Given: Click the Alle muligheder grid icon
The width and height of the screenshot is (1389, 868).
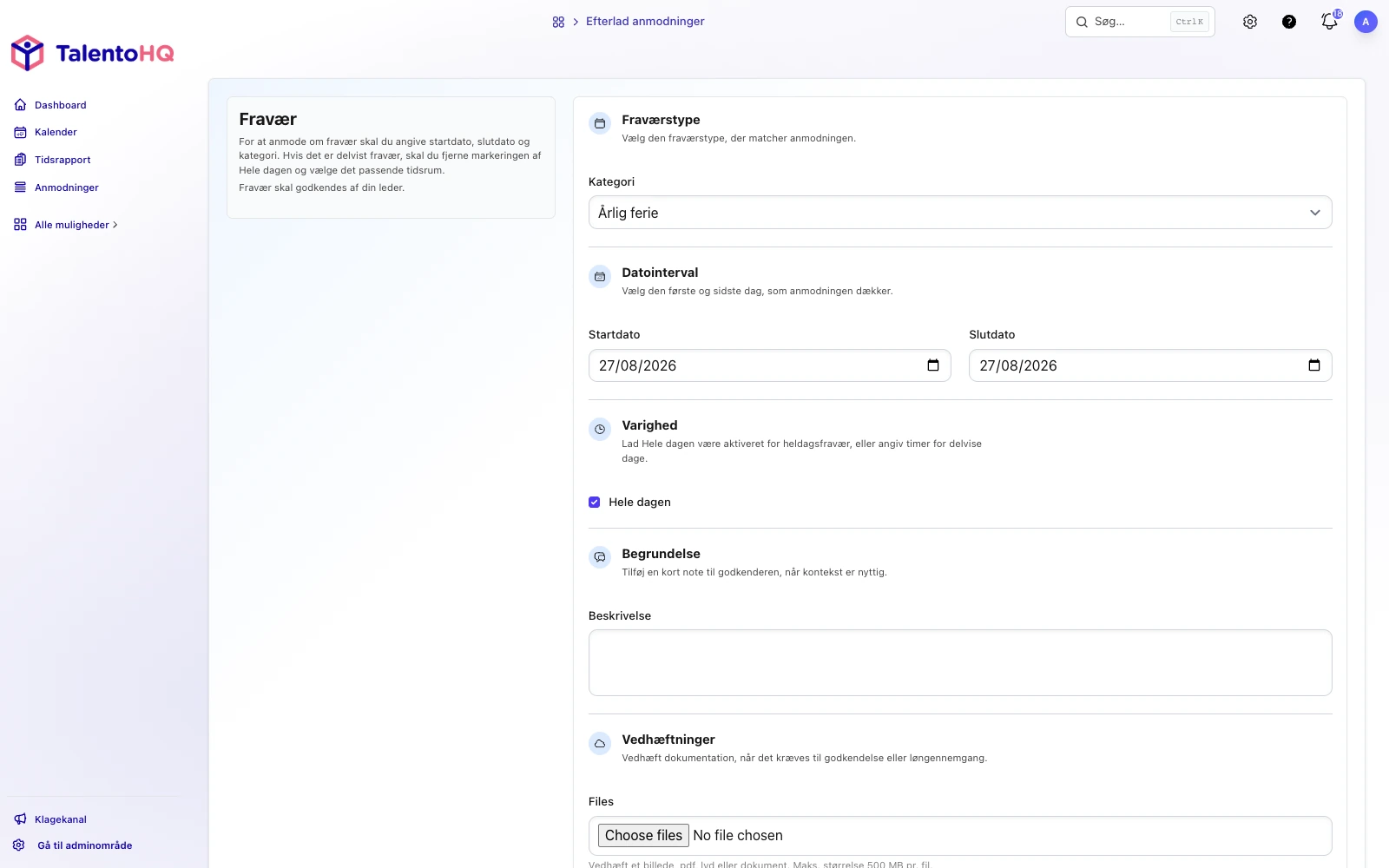Looking at the screenshot, I should coord(20,225).
